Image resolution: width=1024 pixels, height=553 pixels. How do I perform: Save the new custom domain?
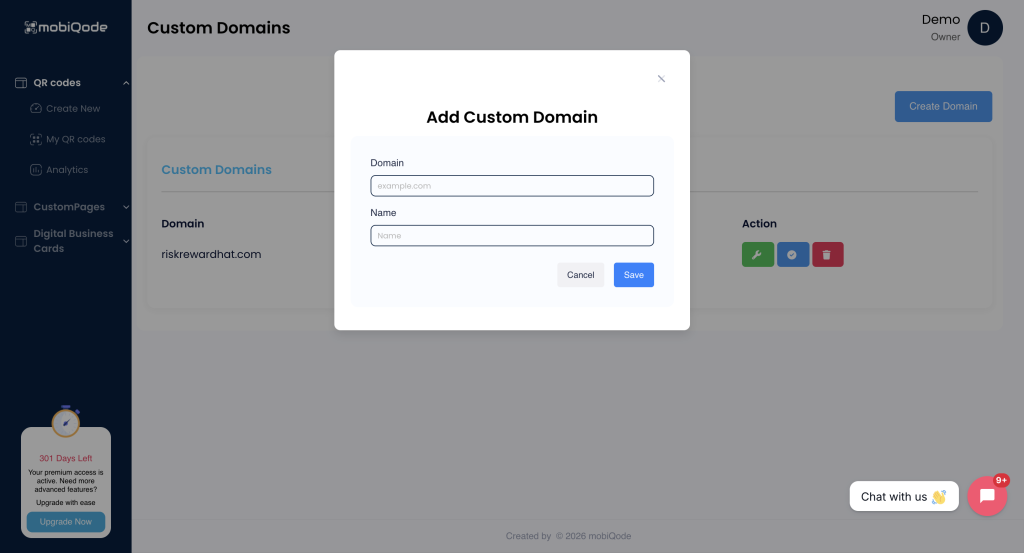(633, 275)
